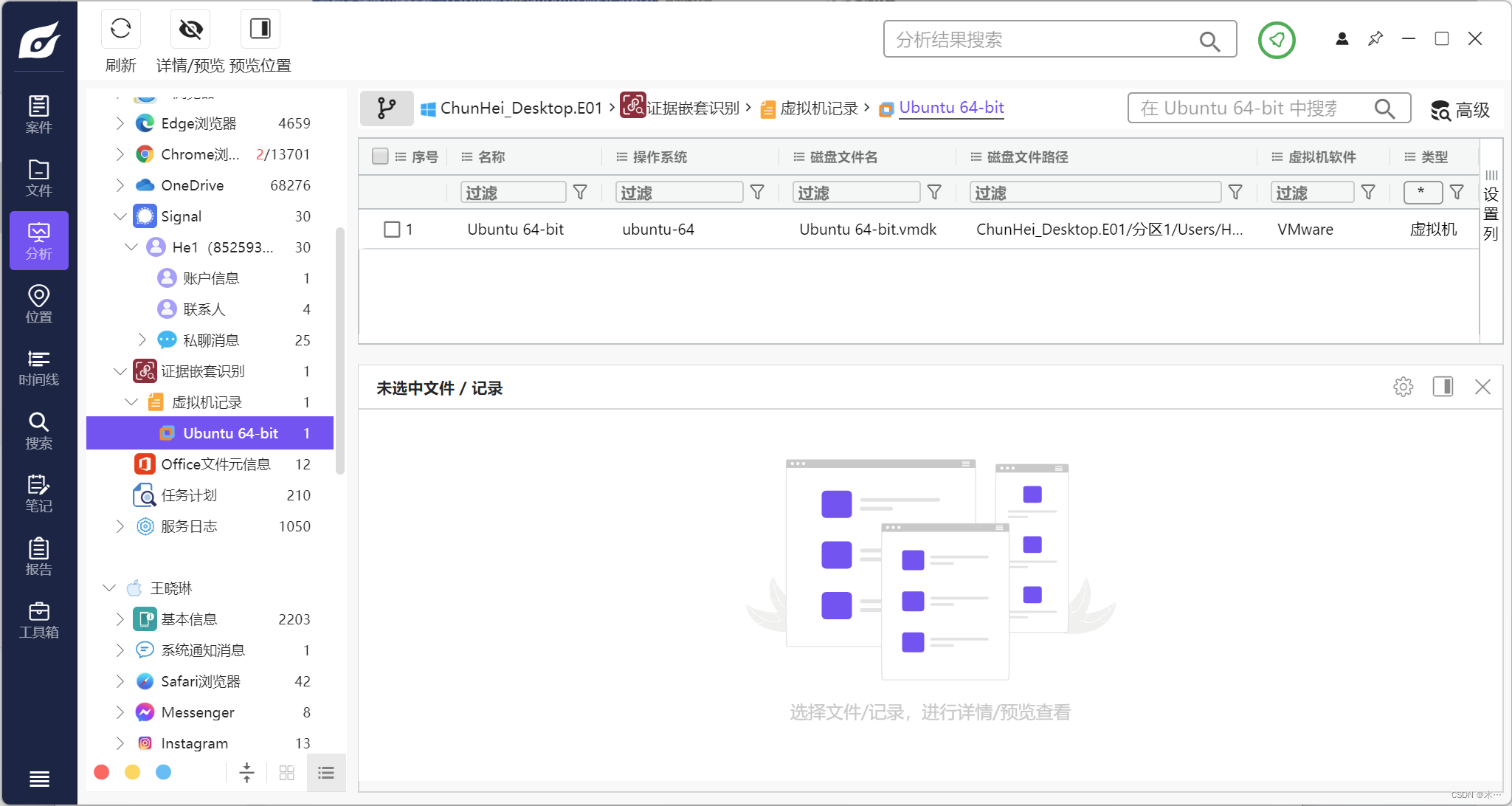
Task: Click the 预览位置 layout icon
Action: 260,30
